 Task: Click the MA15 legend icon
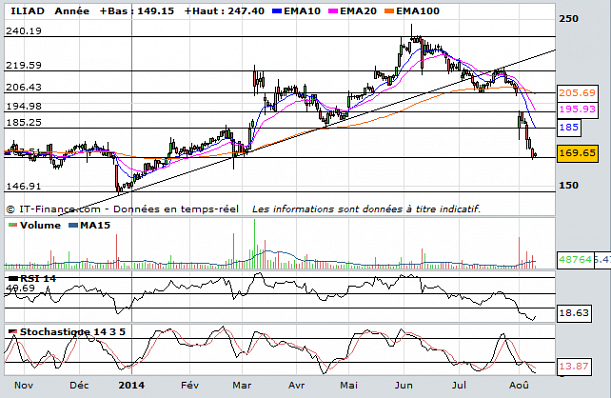(x=73, y=225)
